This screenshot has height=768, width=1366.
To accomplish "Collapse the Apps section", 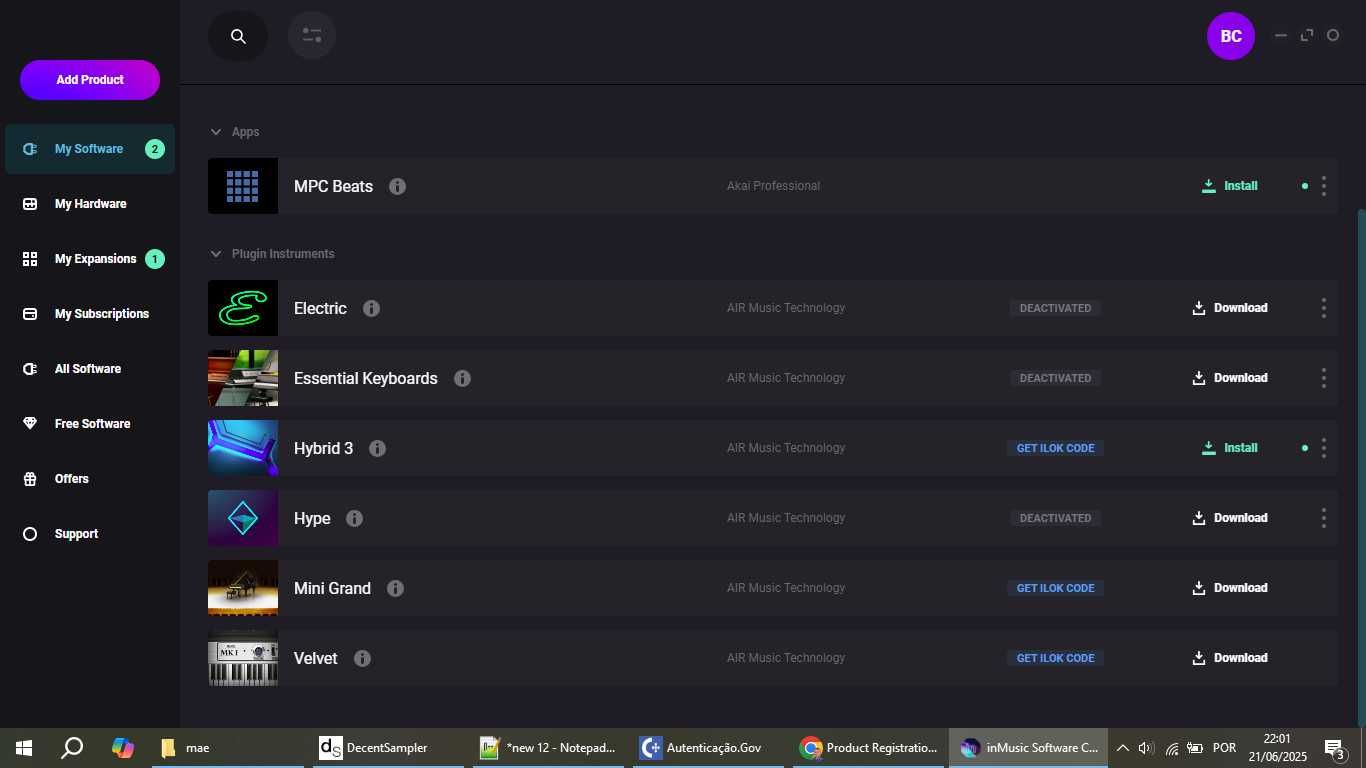I will click(x=215, y=132).
